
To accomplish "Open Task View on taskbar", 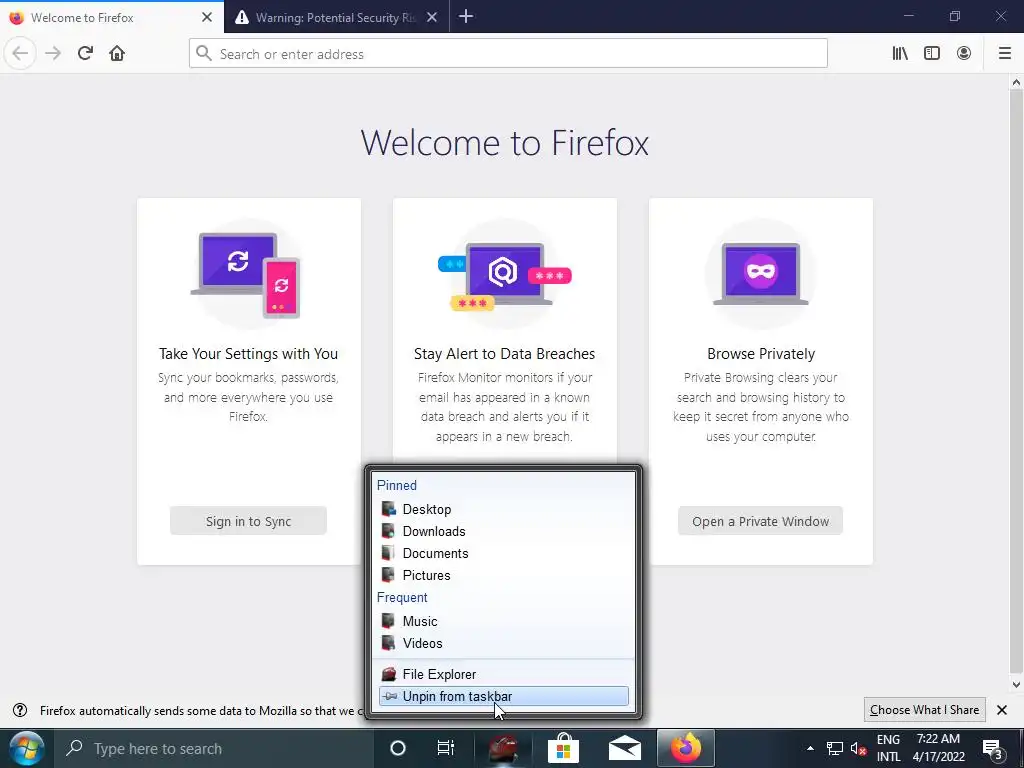I will pos(445,748).
